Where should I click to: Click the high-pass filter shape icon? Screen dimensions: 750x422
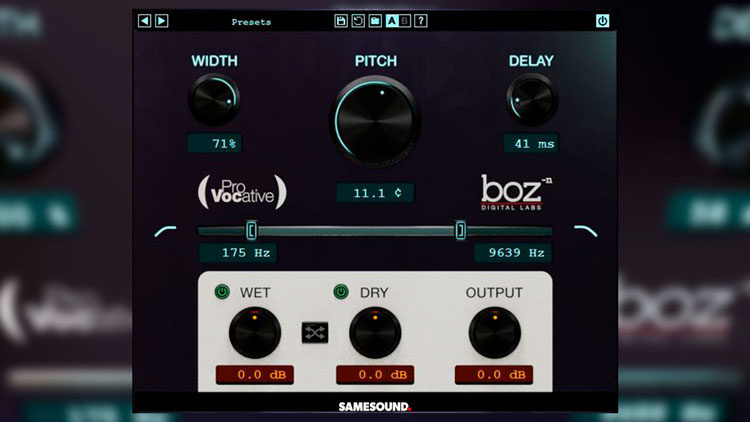coord(165,231)
